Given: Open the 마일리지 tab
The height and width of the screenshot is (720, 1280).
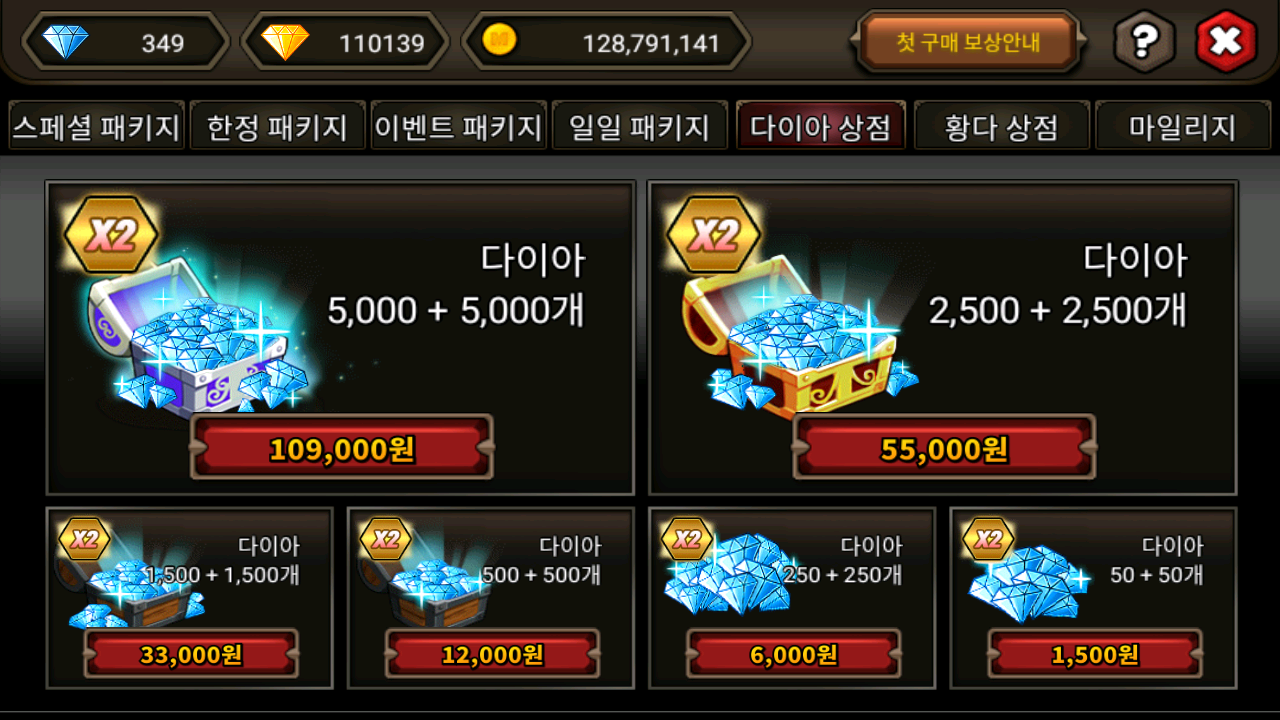Looking at the screenshot, I should pos(1183,127).
